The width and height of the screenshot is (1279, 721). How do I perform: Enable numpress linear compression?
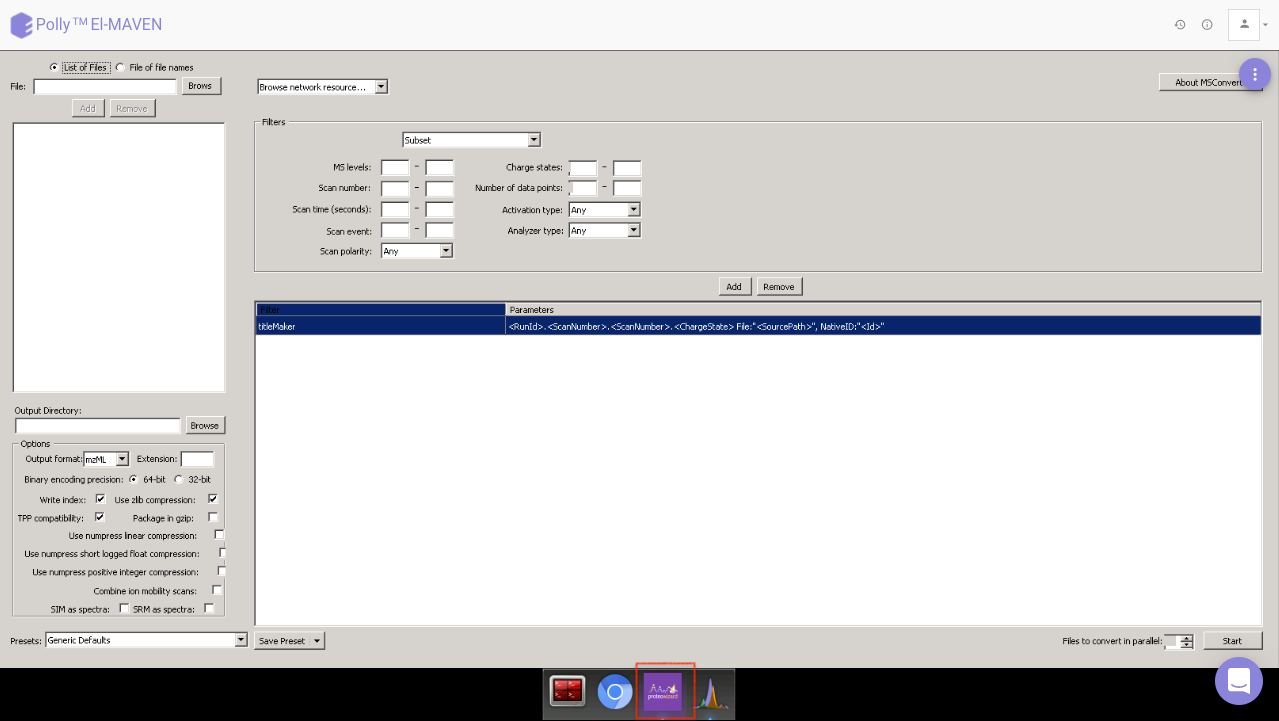pyautogui.click(x=219, y=535)
